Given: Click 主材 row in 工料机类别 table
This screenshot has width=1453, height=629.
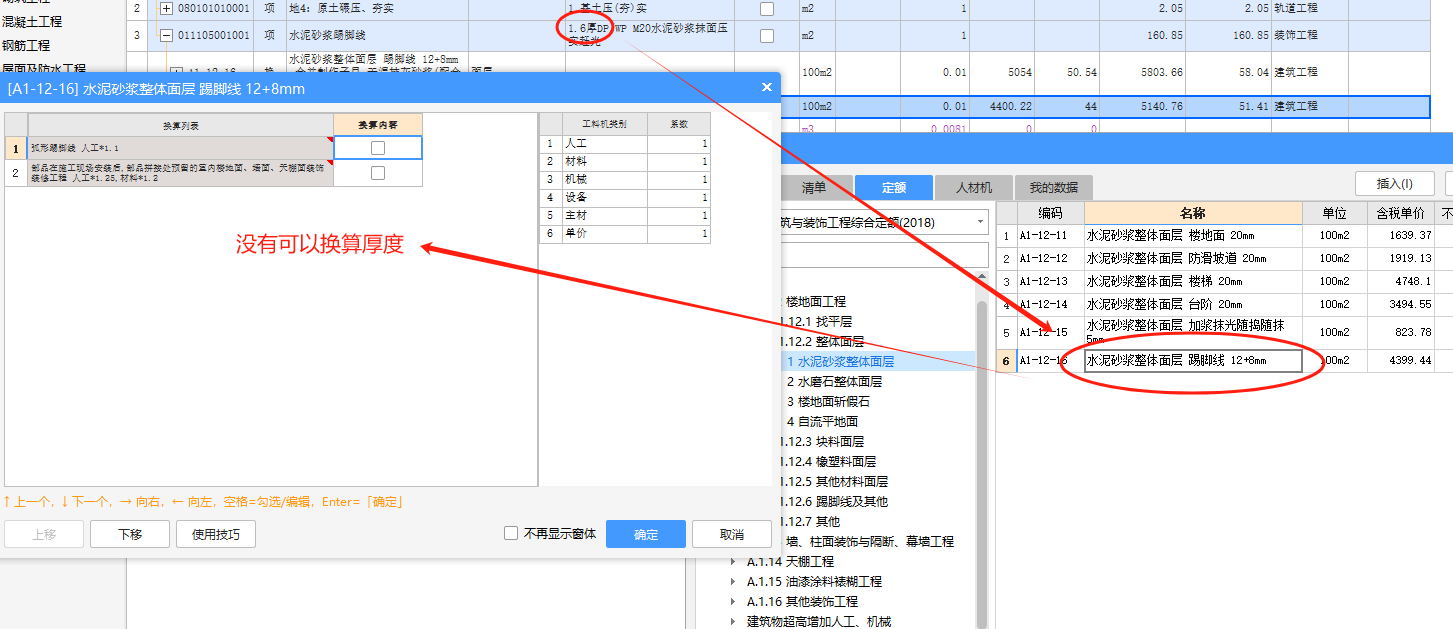Looking at the screenshot, I should pos(626,215).
